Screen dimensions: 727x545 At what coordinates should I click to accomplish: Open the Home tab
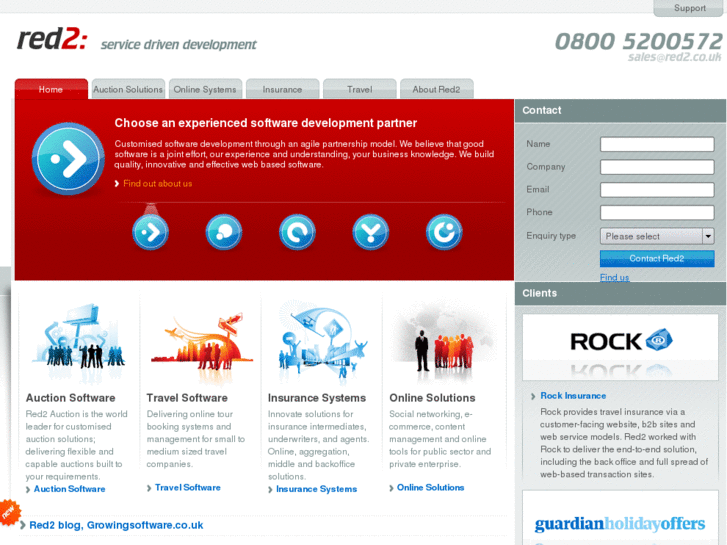pyautogui.click(x=51, y=89)
